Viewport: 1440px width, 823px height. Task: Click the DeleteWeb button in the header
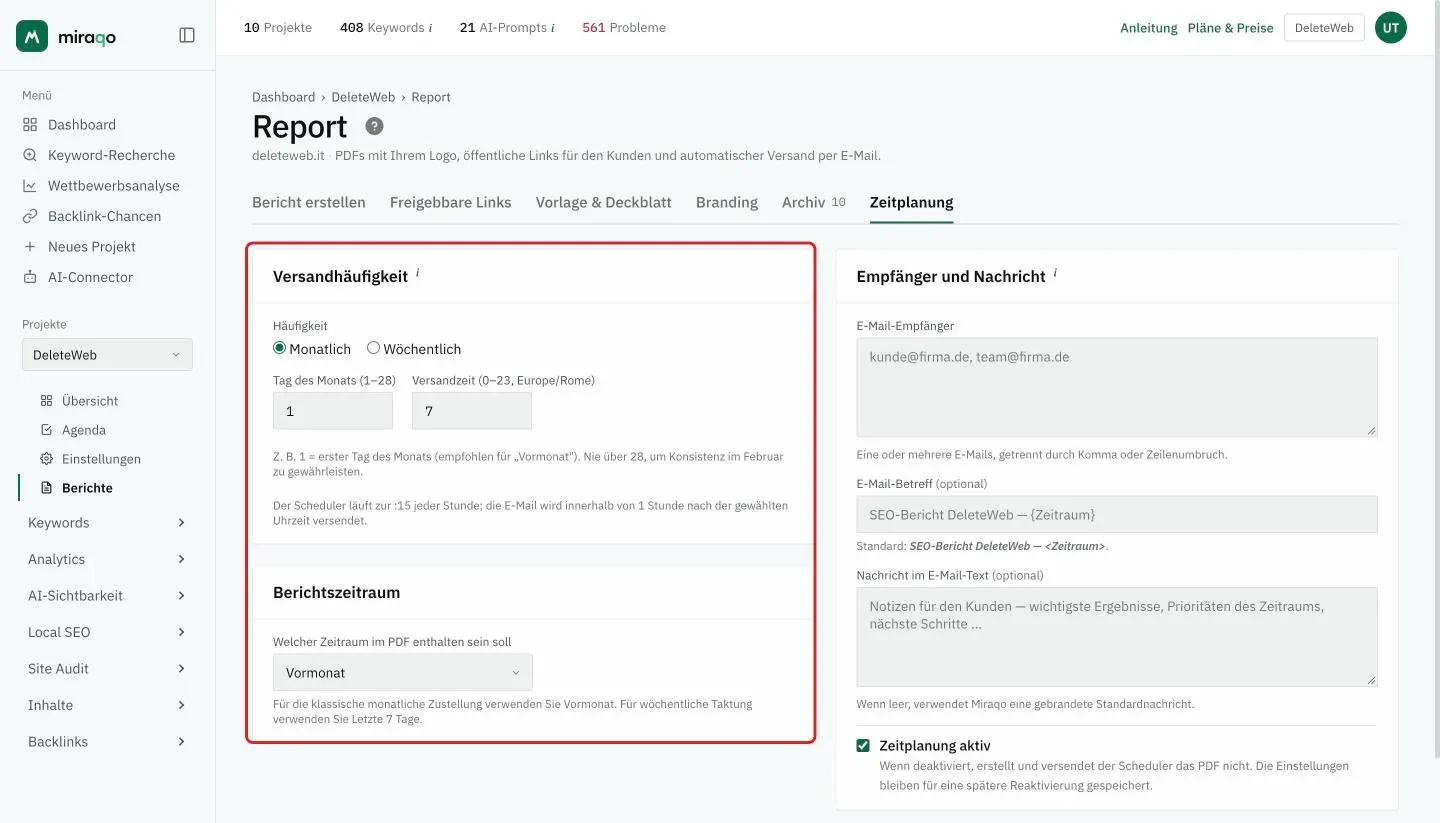coord(1324,28)
